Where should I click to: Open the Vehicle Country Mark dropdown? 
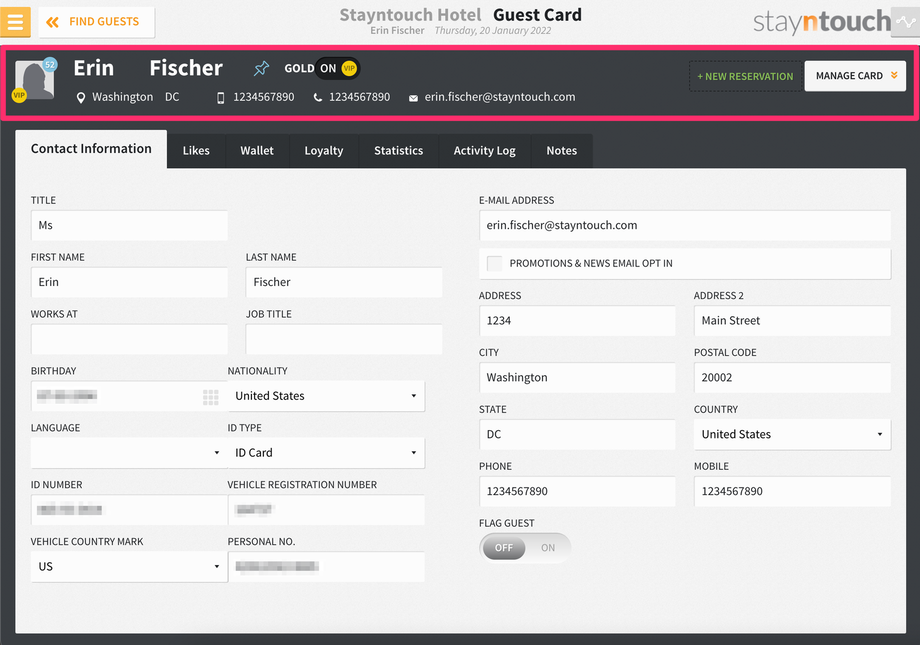[129, 567]
